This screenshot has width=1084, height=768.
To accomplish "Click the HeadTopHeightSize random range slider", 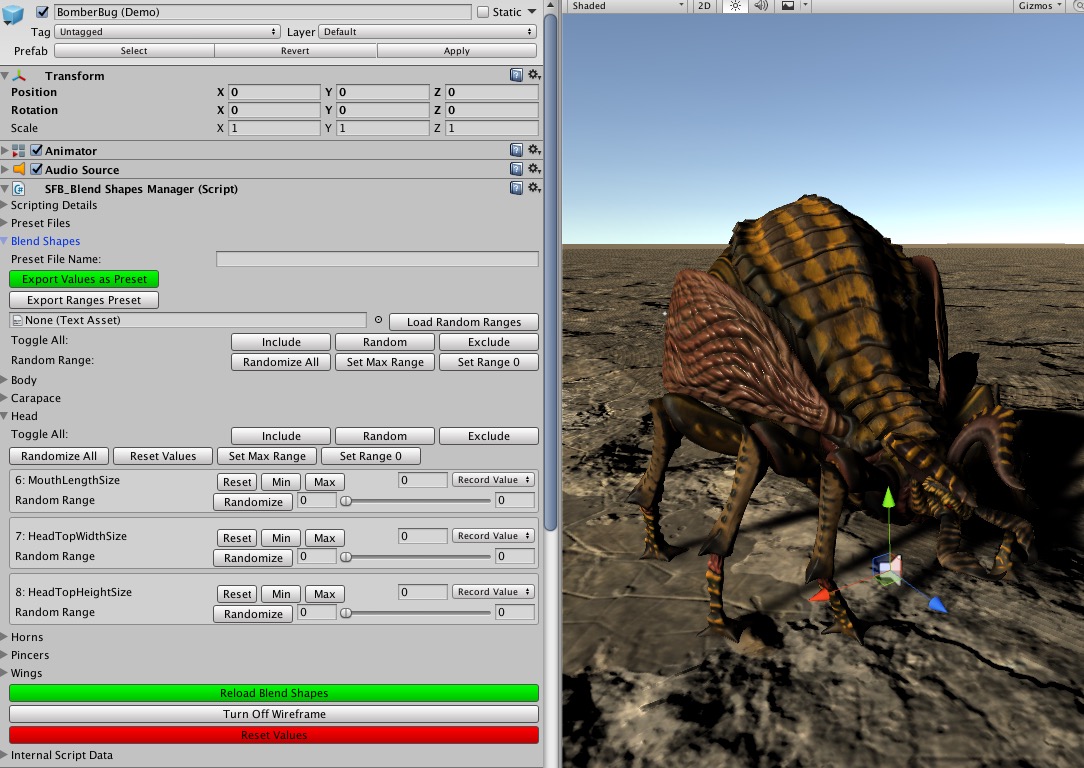I will pyautogui.click(x=415, y=612).
